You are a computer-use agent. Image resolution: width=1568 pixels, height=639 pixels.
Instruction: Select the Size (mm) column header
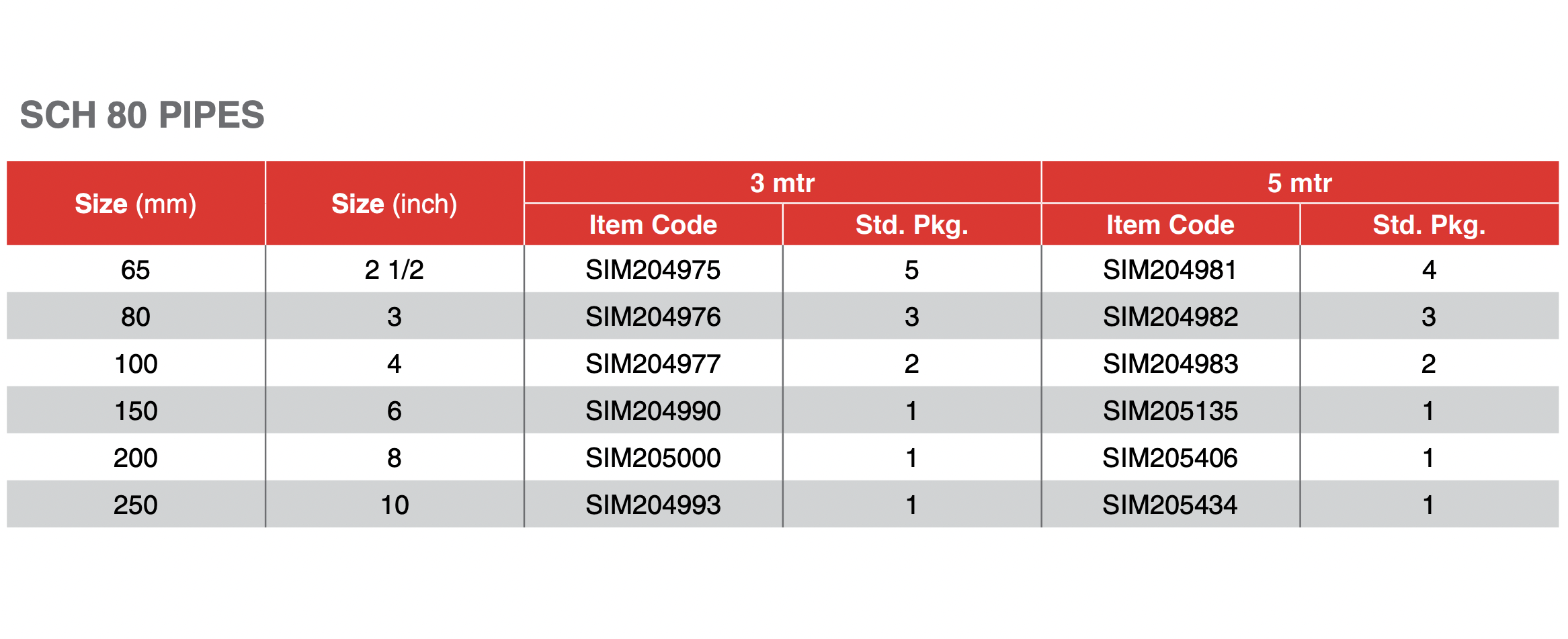(x=136, y=204)
